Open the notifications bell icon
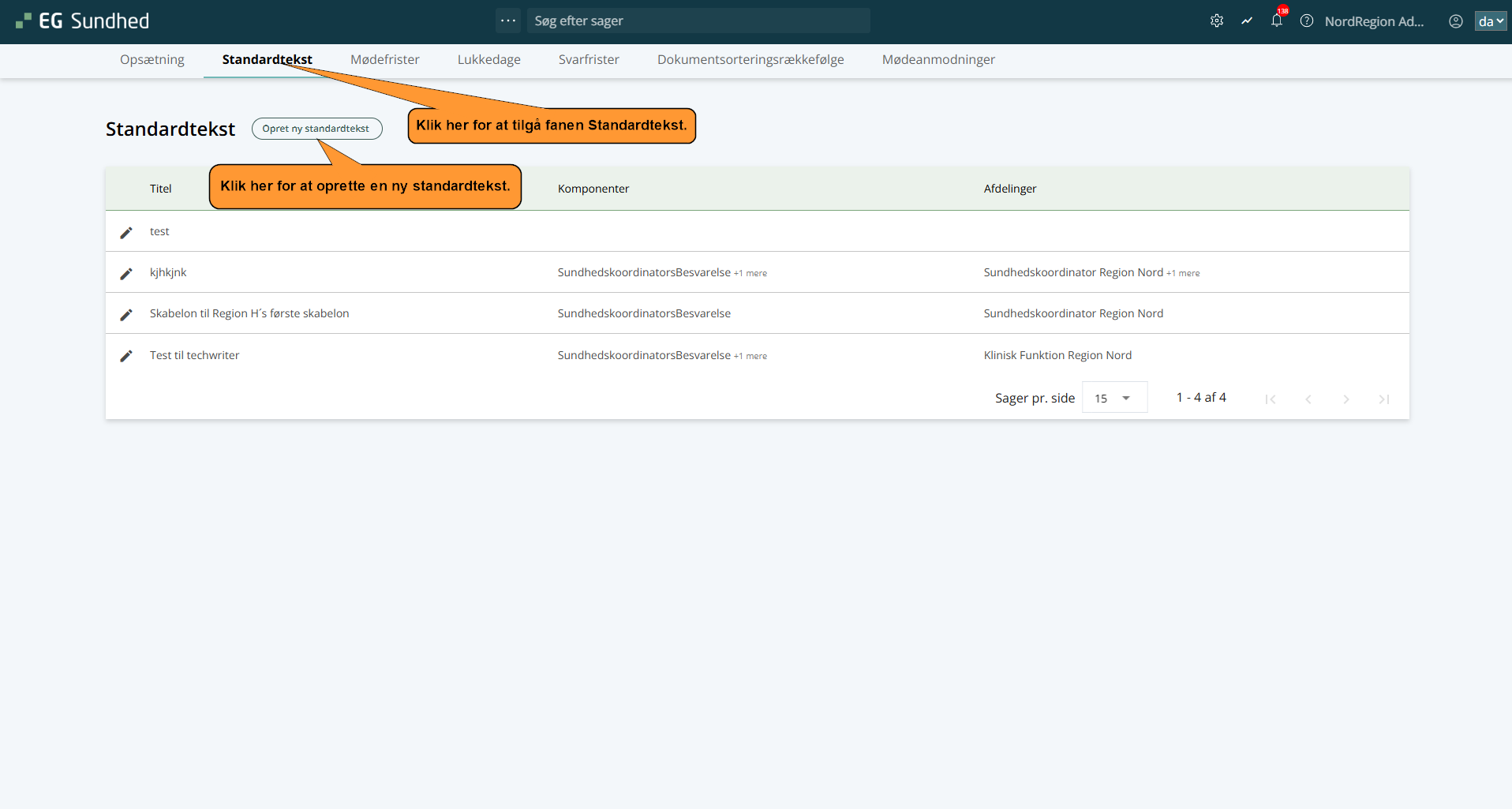1512x809 pixels. [1276, 21]
